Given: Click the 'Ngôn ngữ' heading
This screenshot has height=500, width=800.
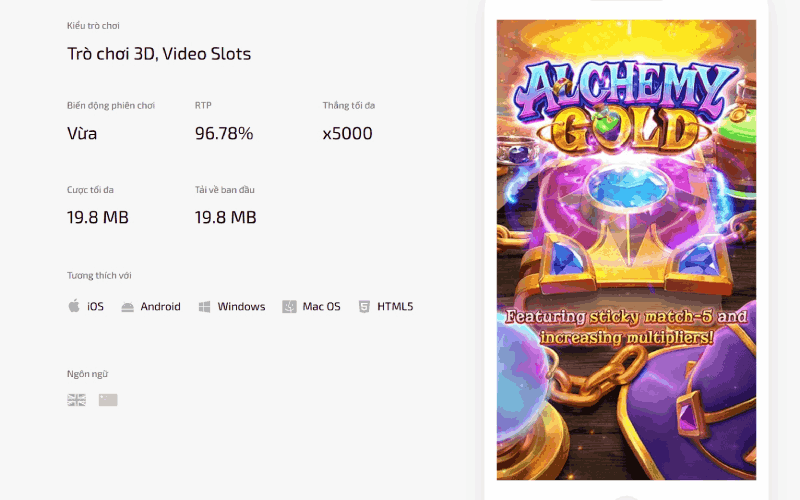Looking at the screenshot, I should pos(87,374).
